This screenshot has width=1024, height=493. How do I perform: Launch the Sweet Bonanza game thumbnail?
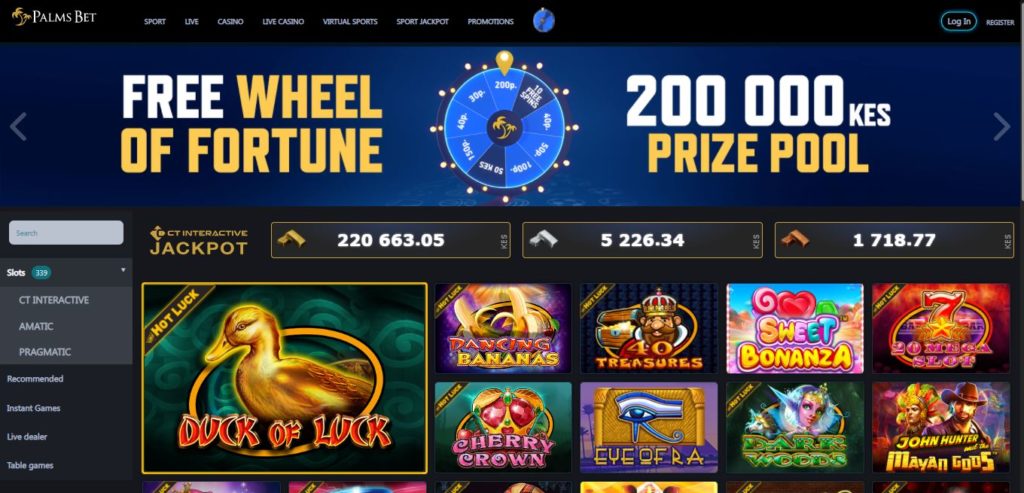coord(795,328)
